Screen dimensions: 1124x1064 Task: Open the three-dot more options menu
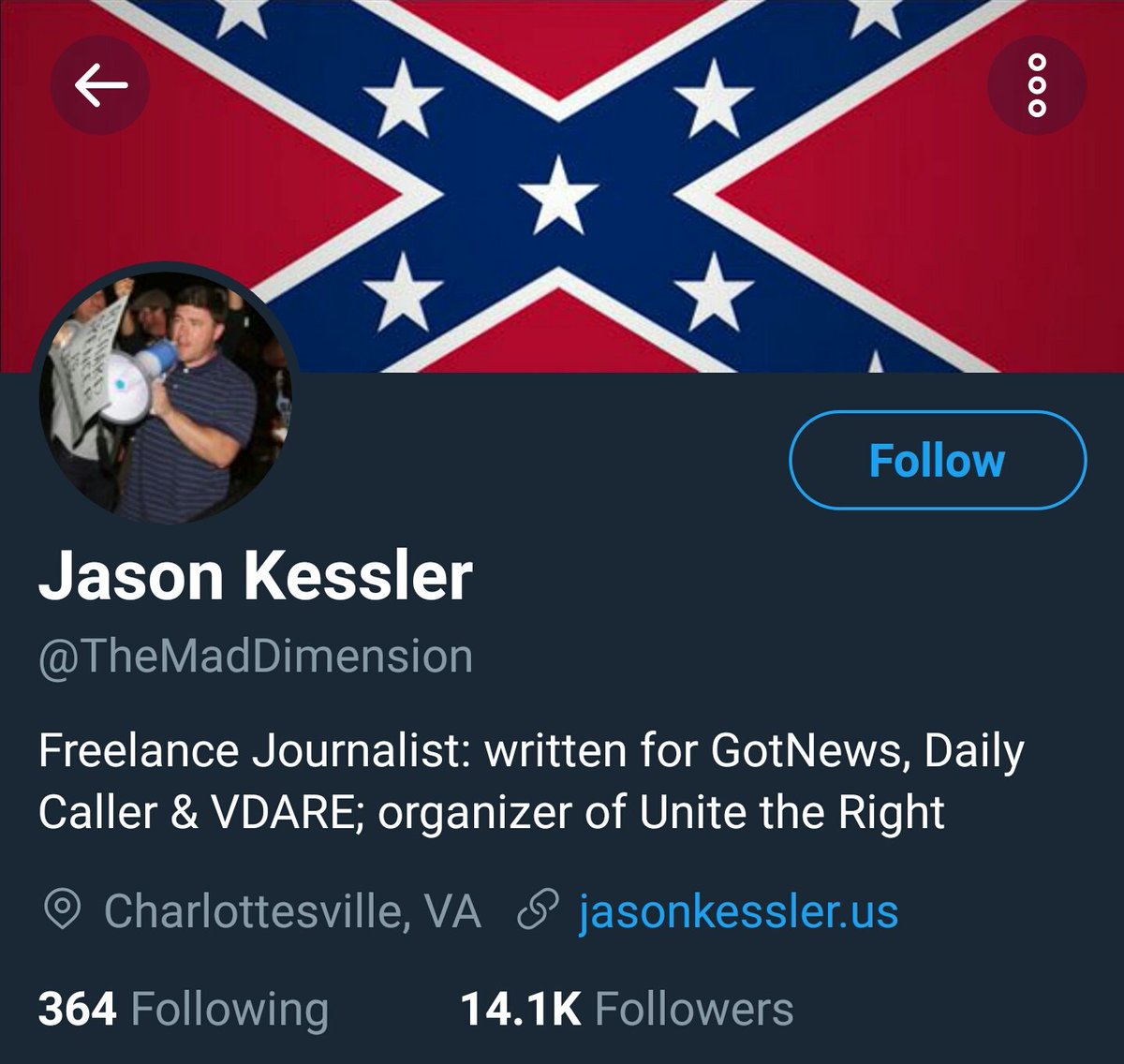[1037, 87]
